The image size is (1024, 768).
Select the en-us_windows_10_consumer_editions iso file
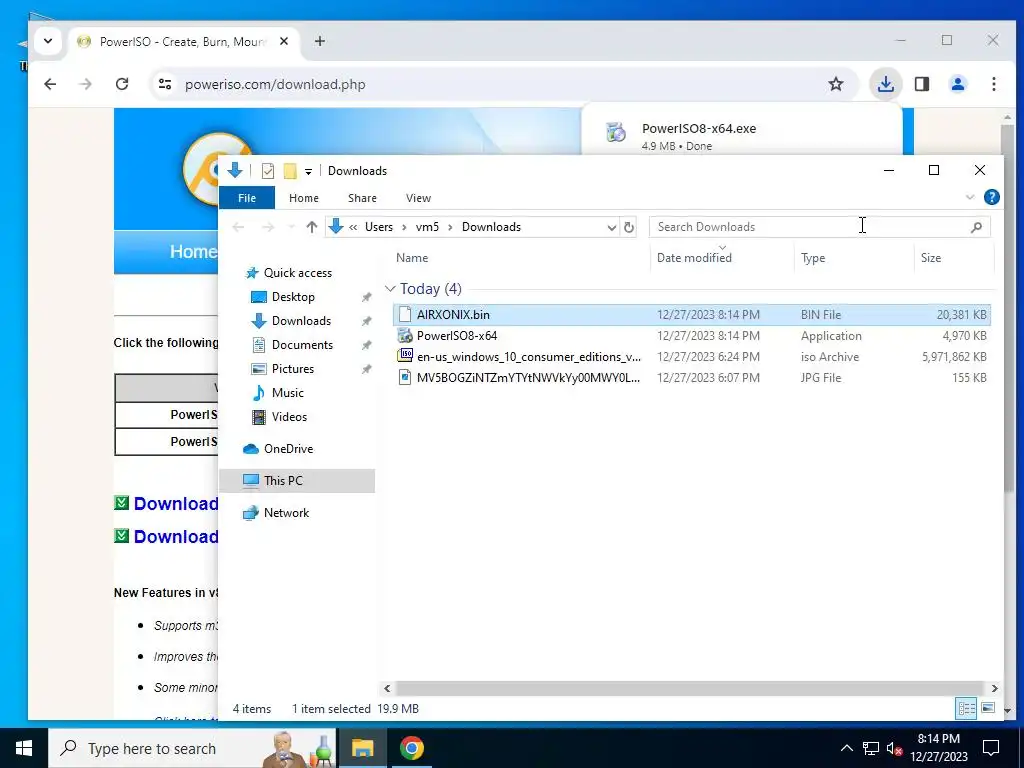tap(692, 357)
